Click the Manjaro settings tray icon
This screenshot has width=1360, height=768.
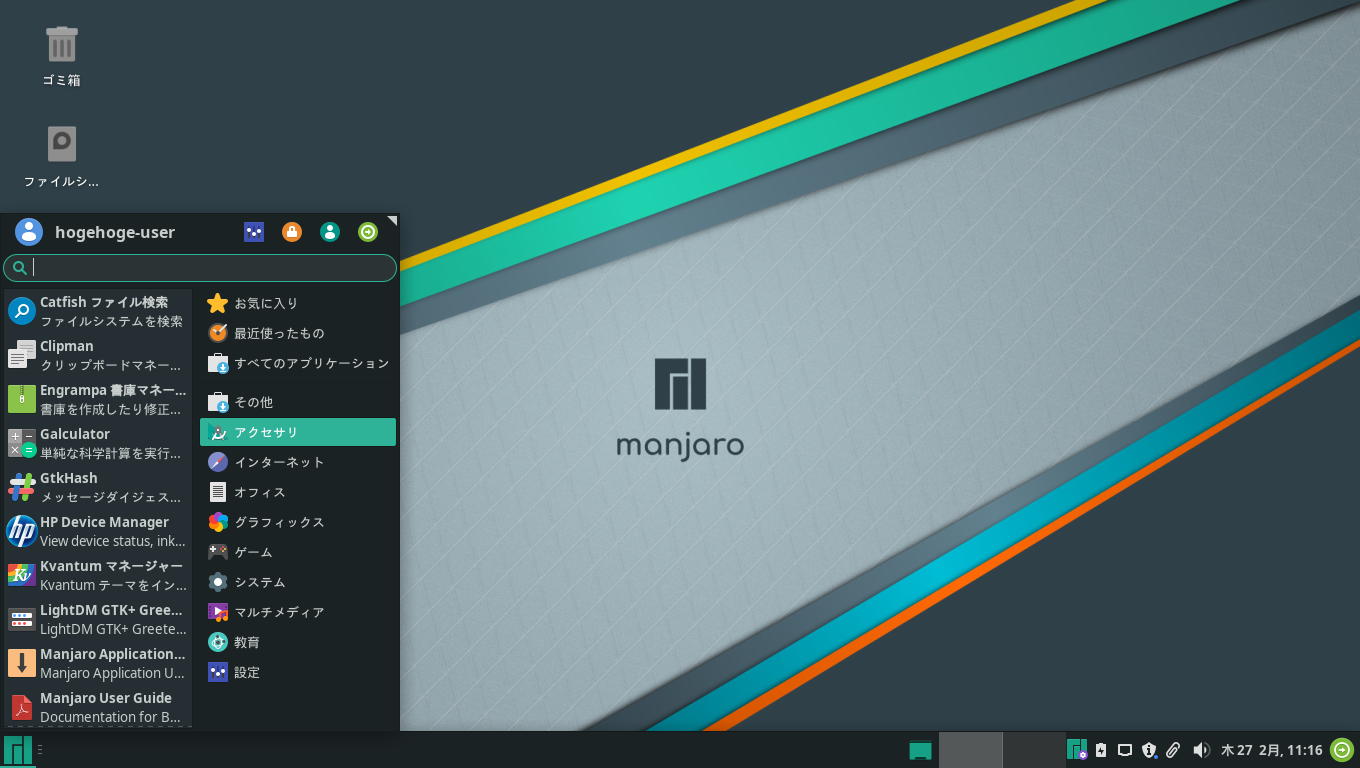1077,750
